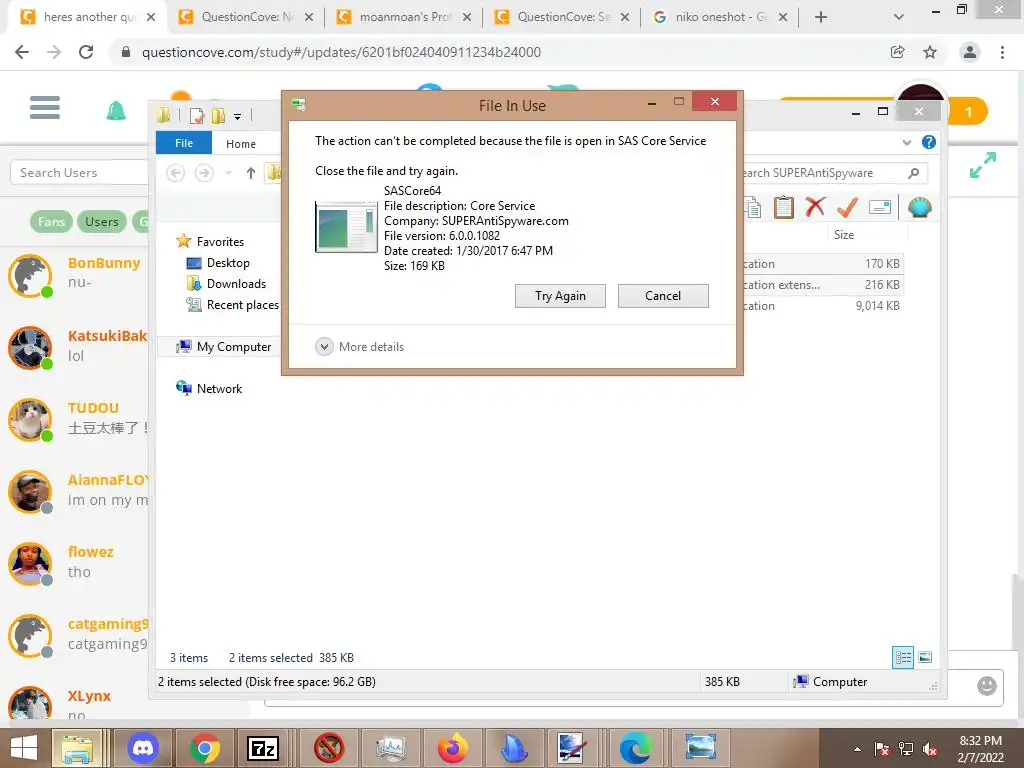Viewport: 1024px width, 768px height.
Task: Open Chrome tab search dropdown
Action: pyautogui.click(x=899, y=17)
